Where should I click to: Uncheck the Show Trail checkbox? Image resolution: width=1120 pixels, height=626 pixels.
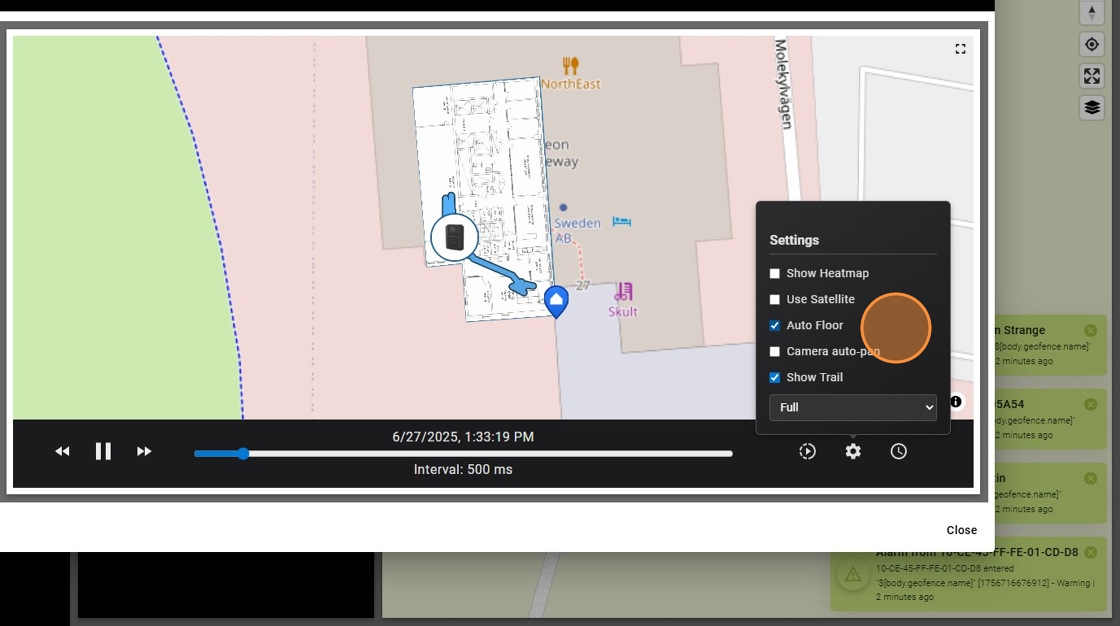[775, 377]
